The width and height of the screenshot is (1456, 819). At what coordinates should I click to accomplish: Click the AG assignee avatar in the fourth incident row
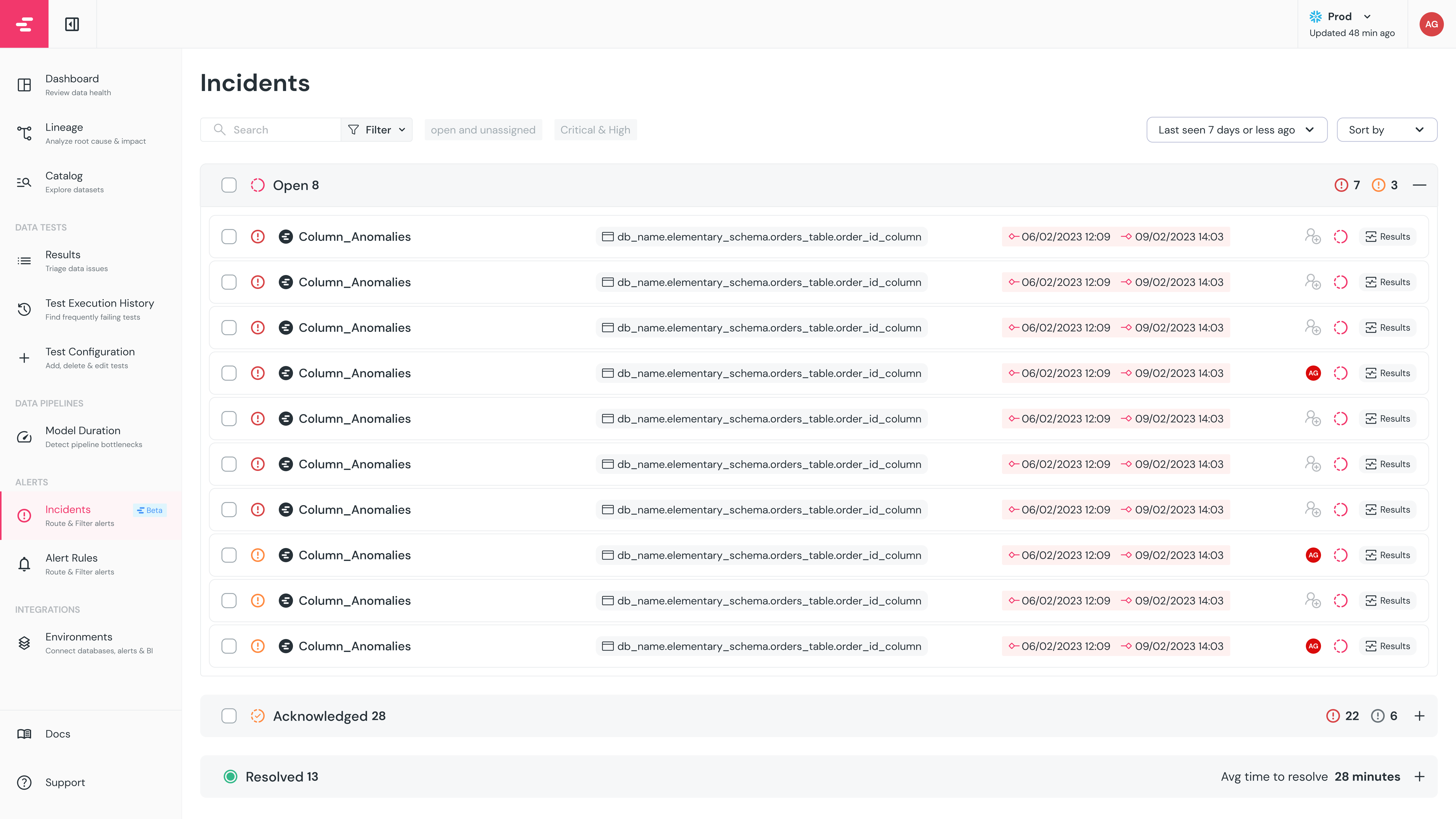1313,373
